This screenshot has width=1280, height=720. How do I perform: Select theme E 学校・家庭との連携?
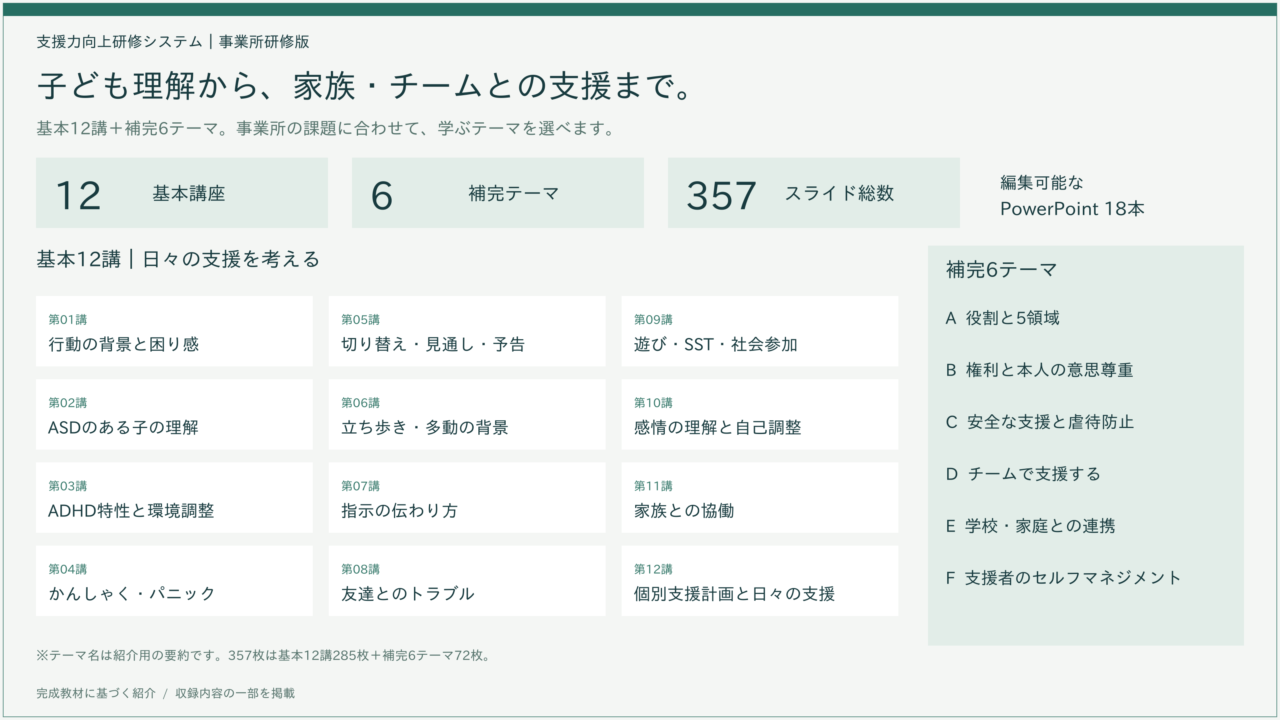click(1031, 526)
